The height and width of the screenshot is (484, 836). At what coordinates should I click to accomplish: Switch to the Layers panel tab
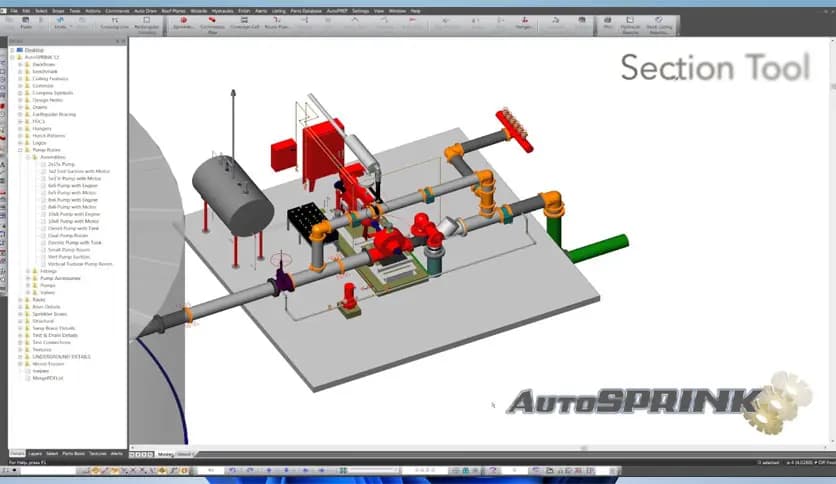[35, 454]
